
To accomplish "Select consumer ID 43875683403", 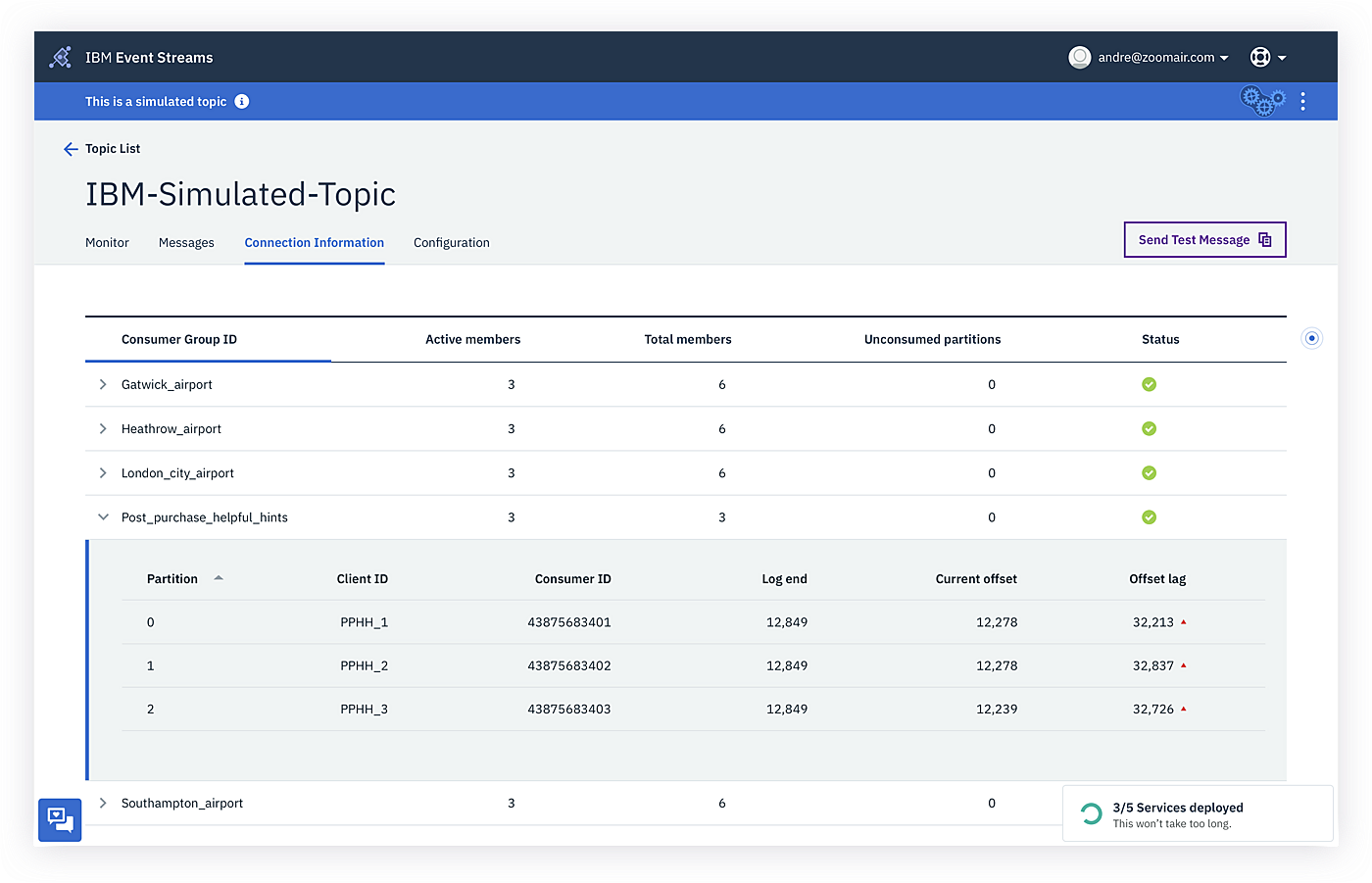I will tap(569, 709).
